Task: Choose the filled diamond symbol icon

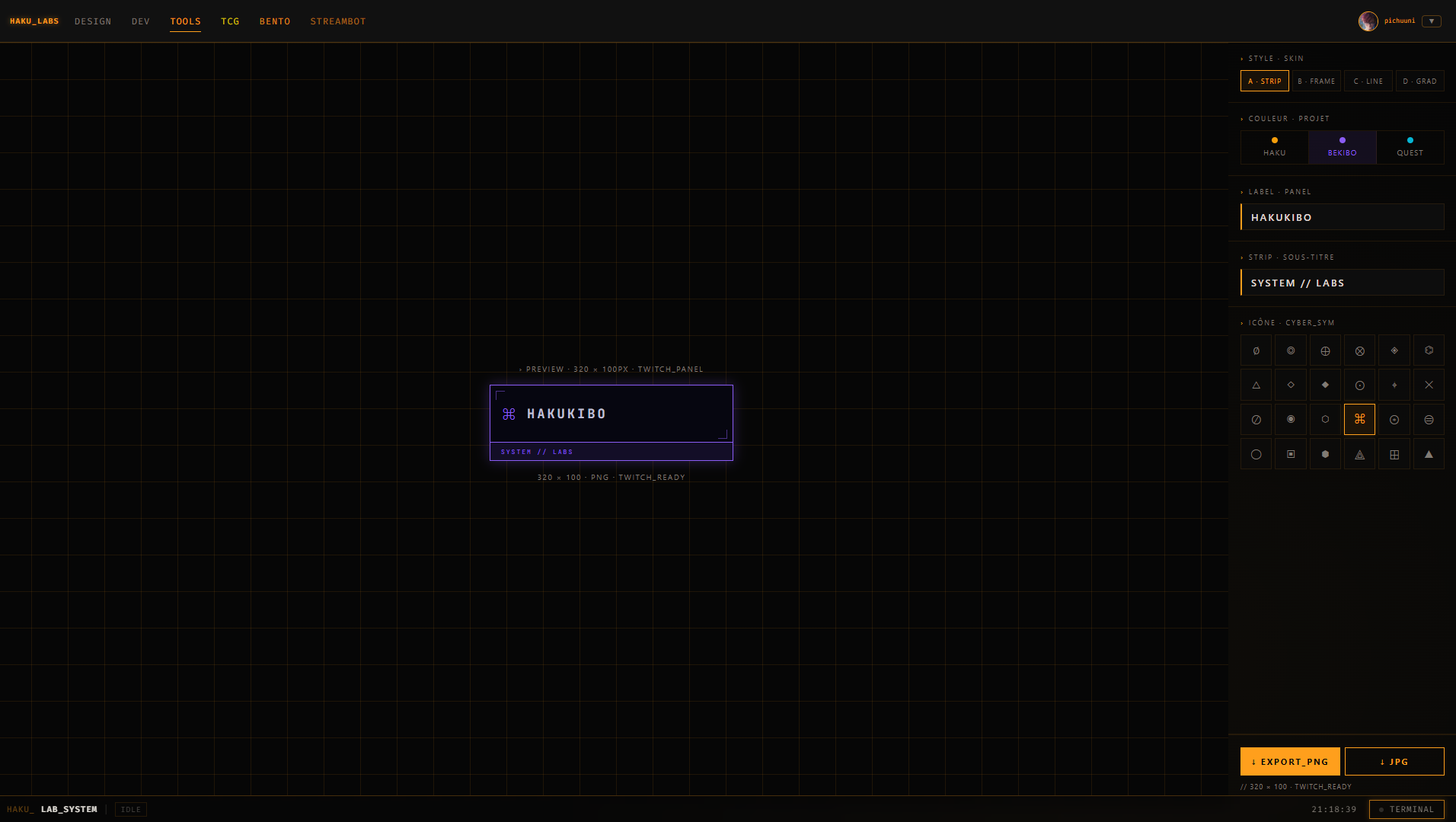Action: (x=1325, y=385)
